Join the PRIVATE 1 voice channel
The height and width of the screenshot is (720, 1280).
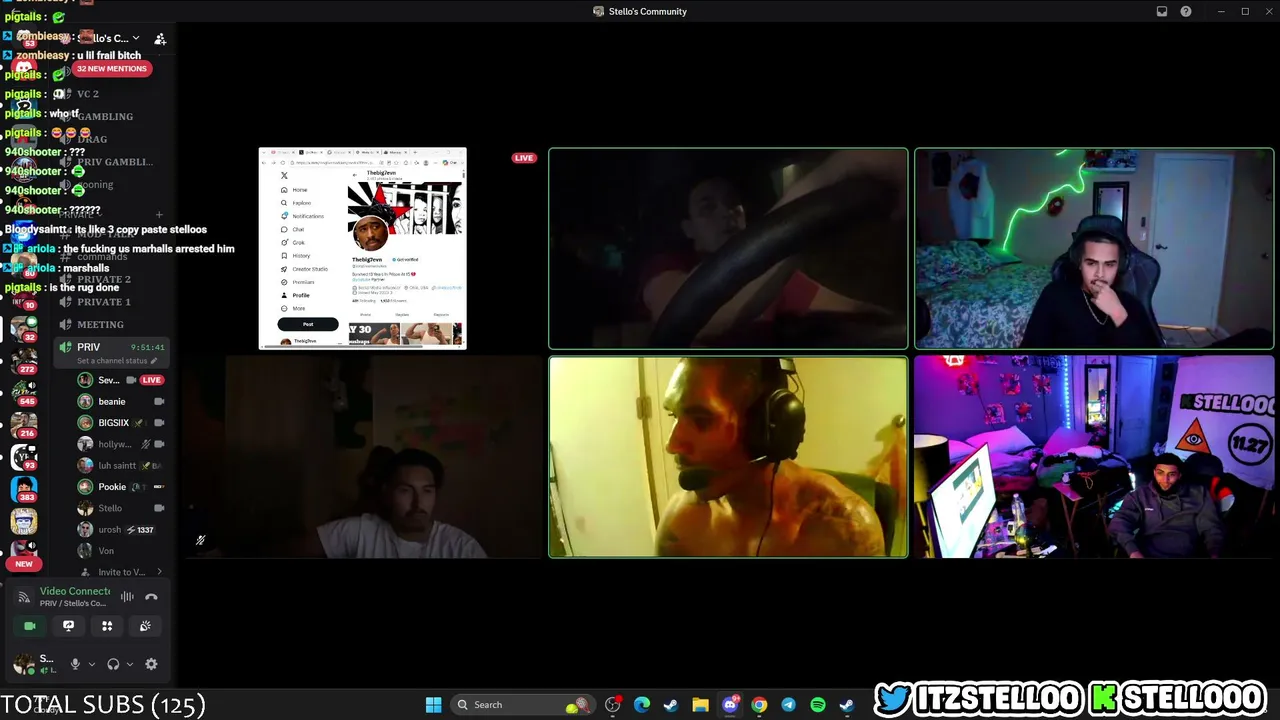(x=110, y=302)
